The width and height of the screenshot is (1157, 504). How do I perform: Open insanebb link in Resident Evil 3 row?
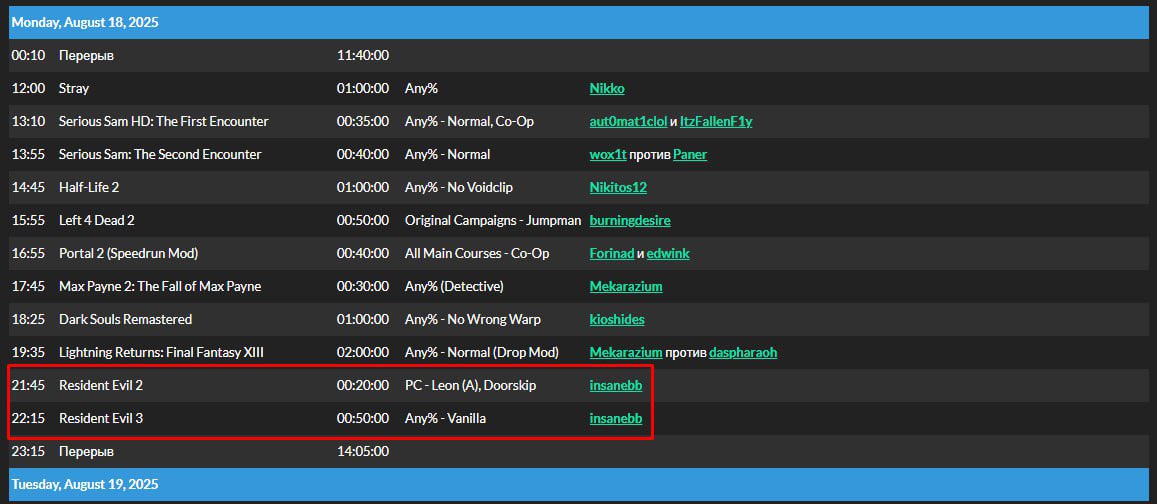615,419
